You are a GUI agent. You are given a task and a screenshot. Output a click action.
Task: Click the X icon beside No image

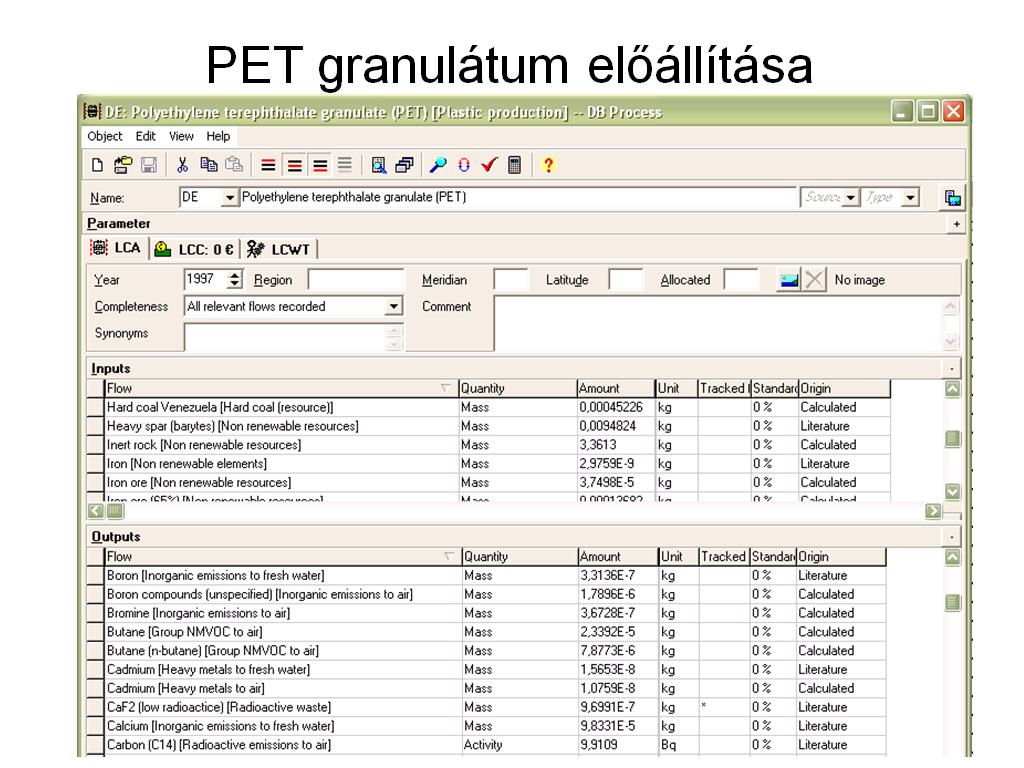tap(814, 280)
